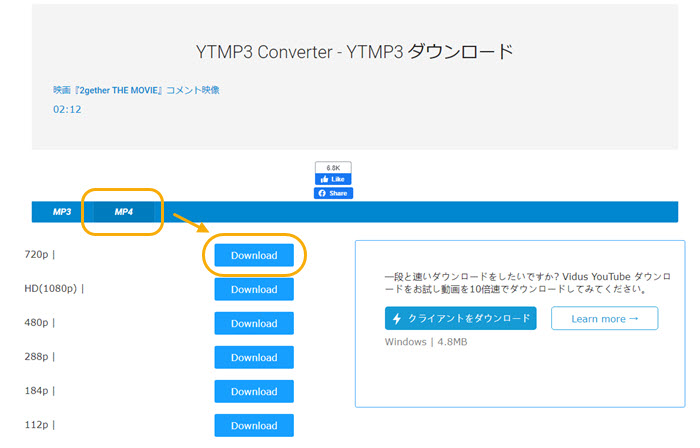Share the page via Facebook Share button
The image size is (700, 448).
333,193
